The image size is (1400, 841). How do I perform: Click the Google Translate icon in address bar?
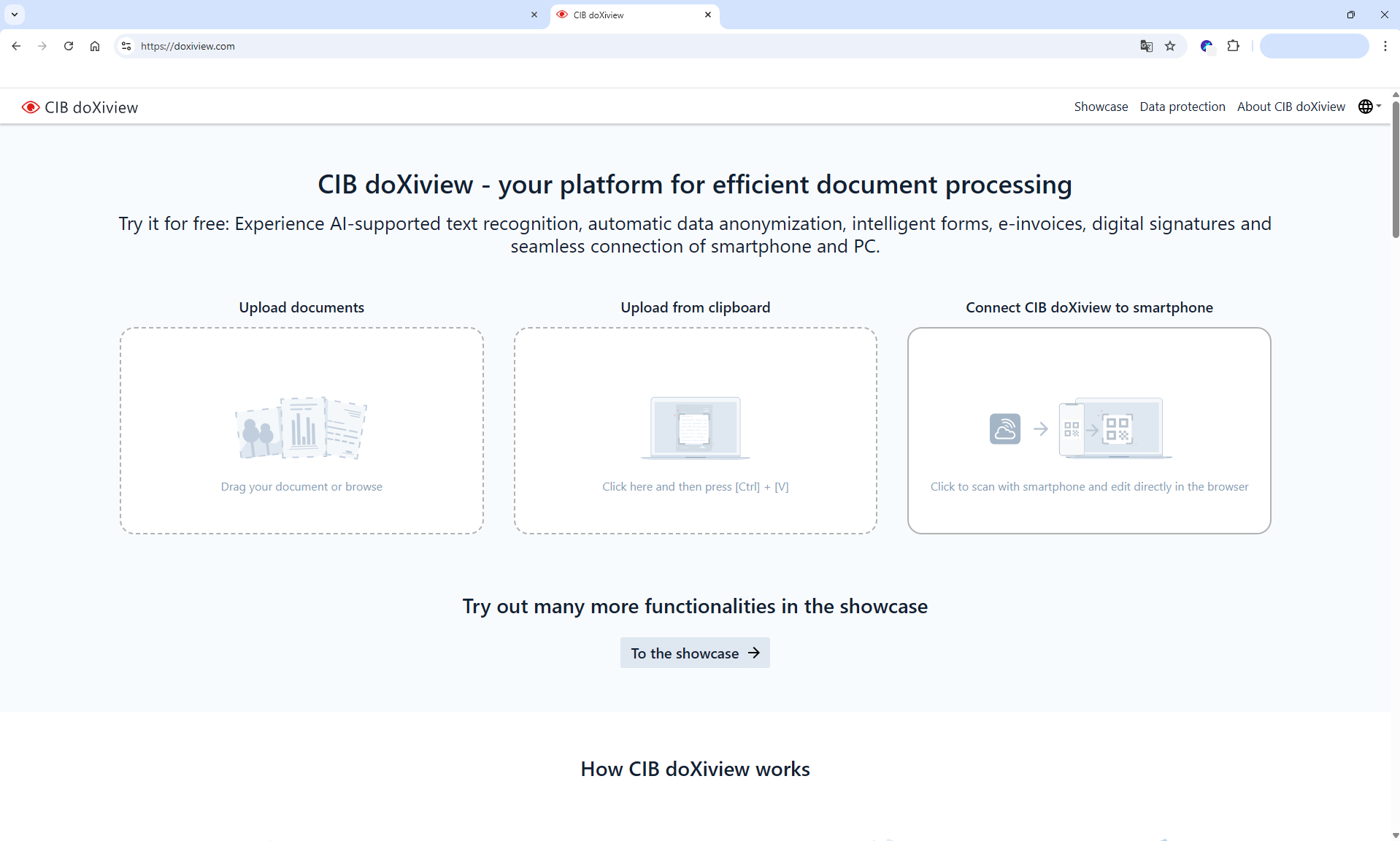(x=1146, y=46)
